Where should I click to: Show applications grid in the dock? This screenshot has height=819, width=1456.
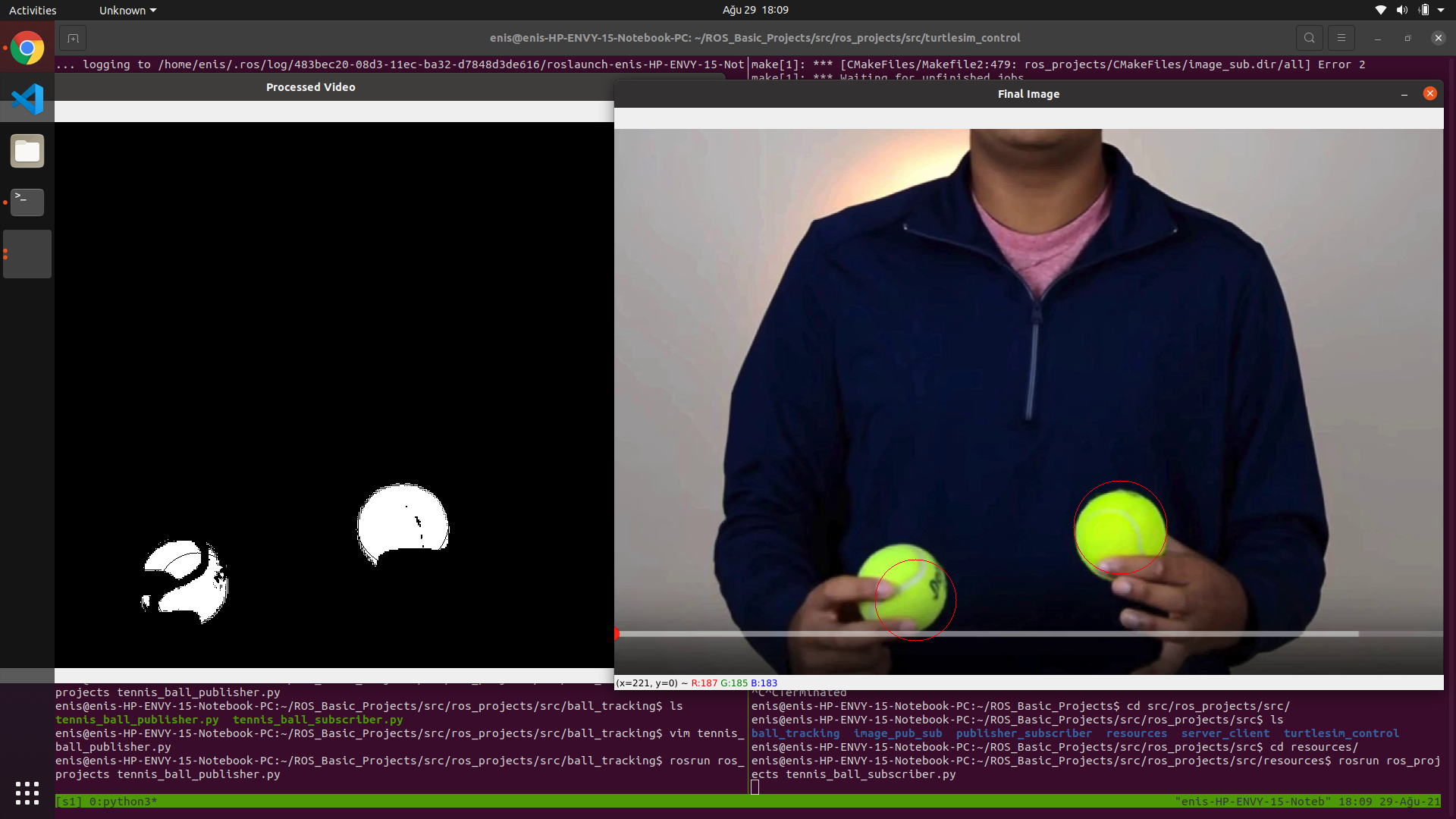27,793
